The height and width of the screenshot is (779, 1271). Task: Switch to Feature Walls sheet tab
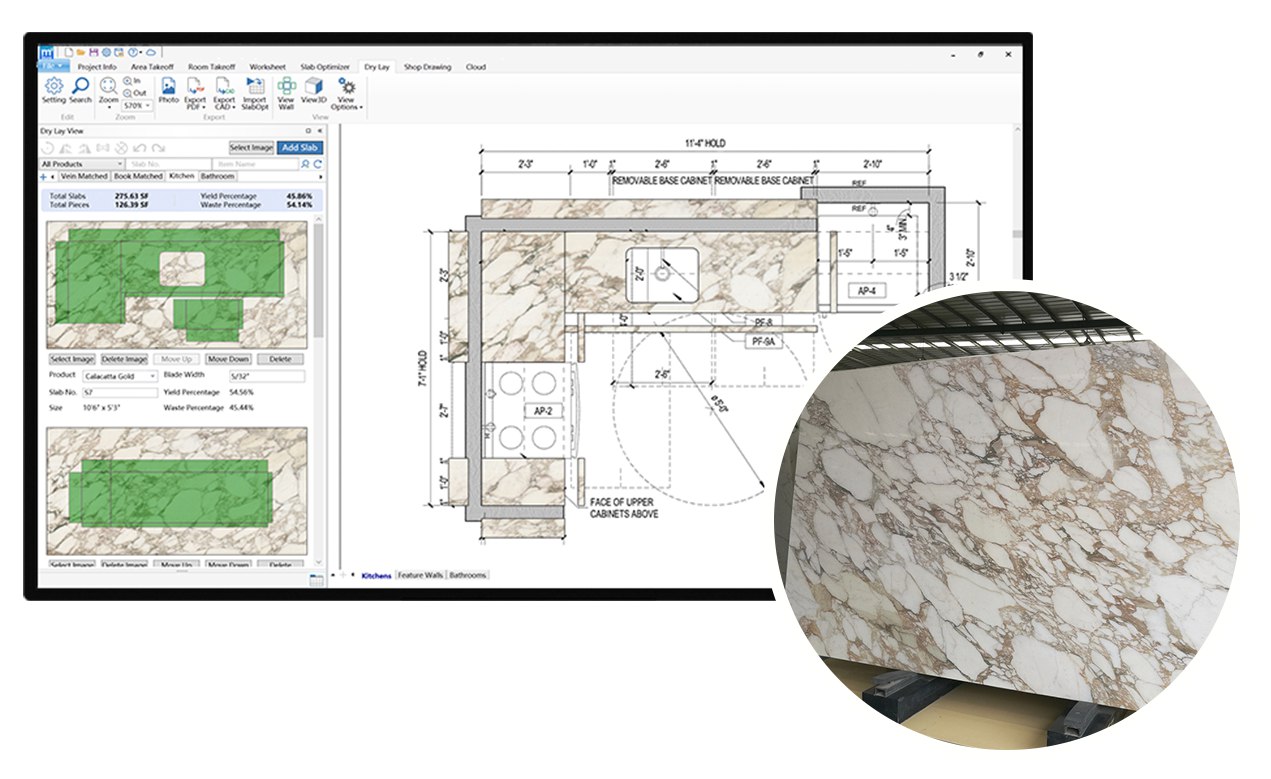[x=420, y=576]
